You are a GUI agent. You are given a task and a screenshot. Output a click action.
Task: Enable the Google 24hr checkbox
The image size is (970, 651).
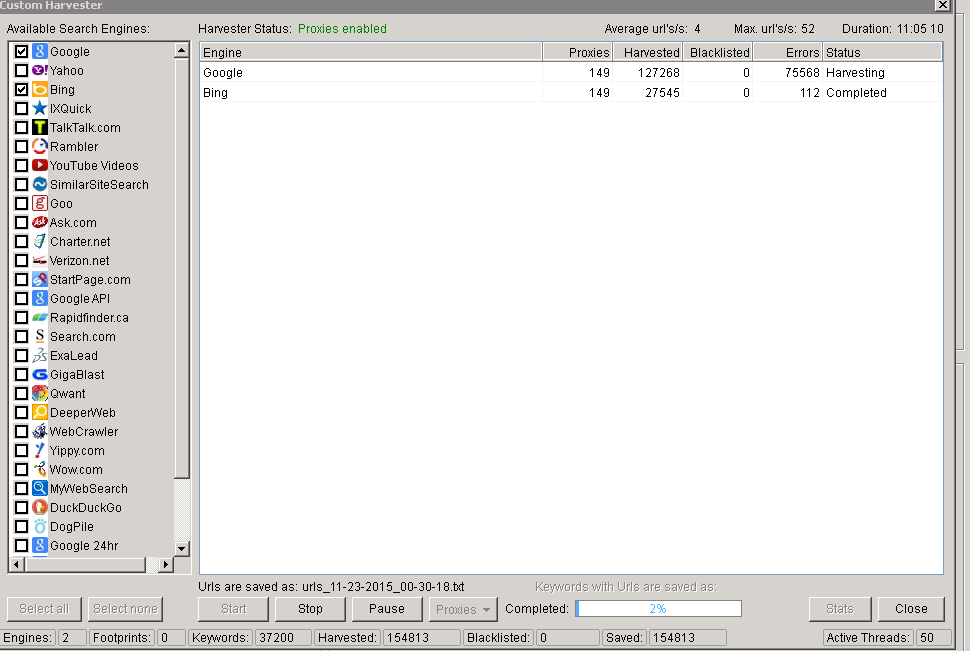coord(22,546)
